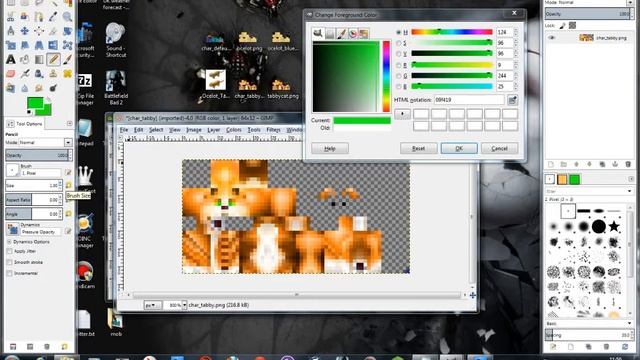Select the Blur/Sharpen droplet tool
Viewport: 640px width, 360px height.
[x=25, y=88]
